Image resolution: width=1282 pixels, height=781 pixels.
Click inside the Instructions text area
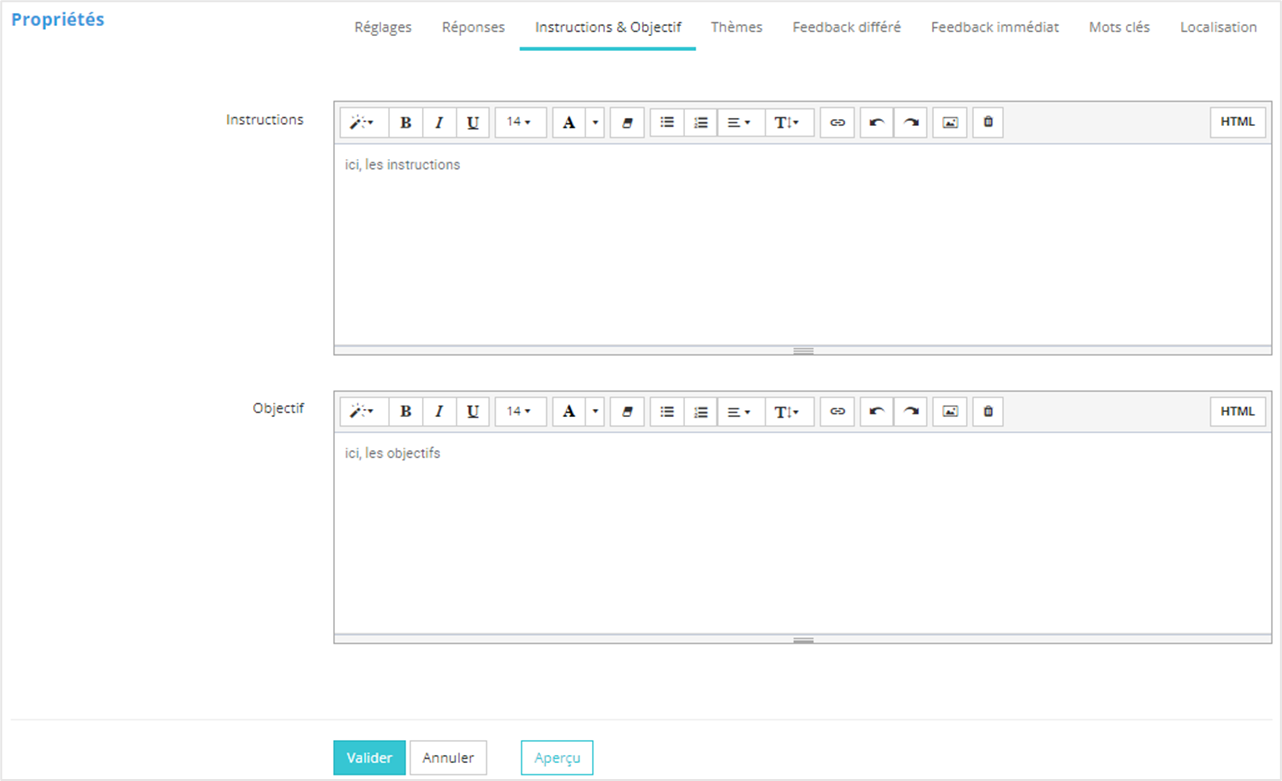(800, 250)
